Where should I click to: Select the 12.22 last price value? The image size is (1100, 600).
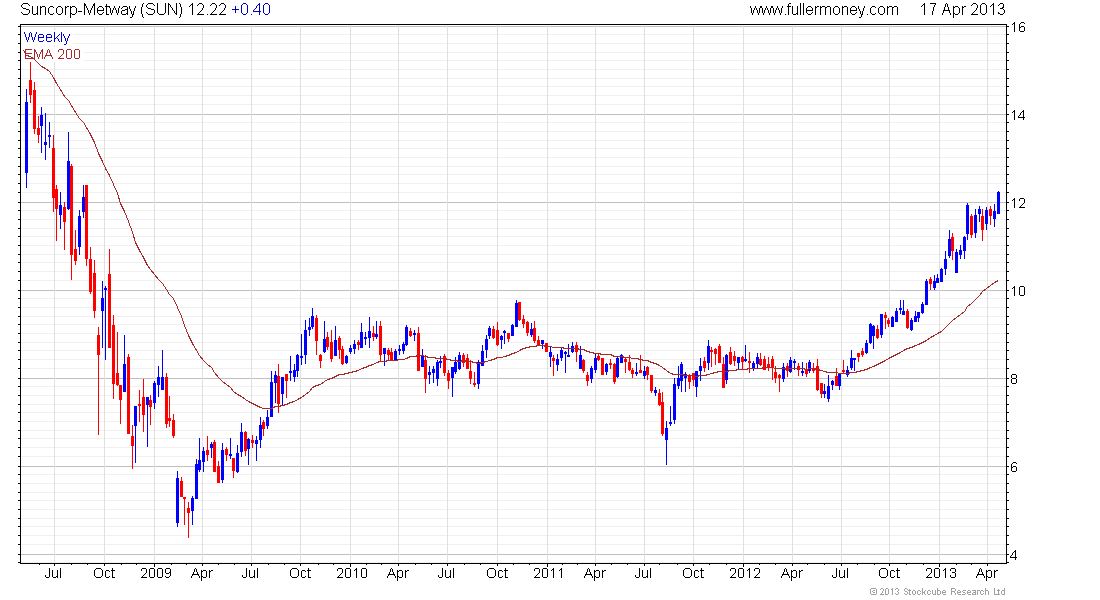click(207, 10)
